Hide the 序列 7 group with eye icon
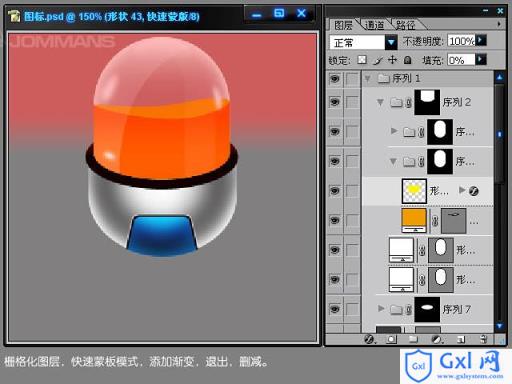 click(x=334, y=310)
